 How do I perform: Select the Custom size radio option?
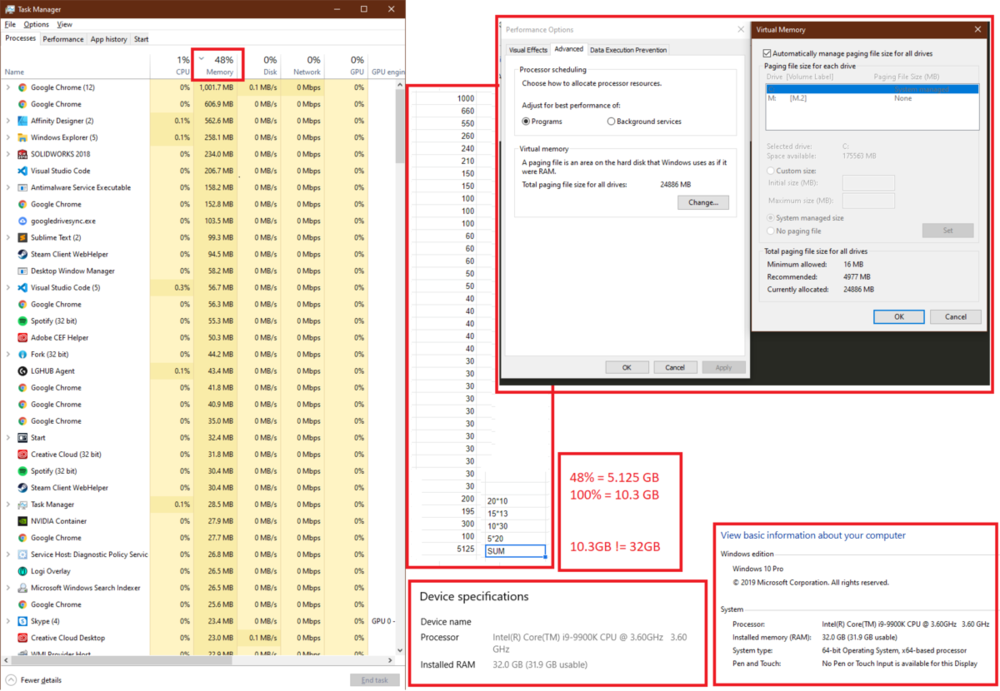[770, 170]
